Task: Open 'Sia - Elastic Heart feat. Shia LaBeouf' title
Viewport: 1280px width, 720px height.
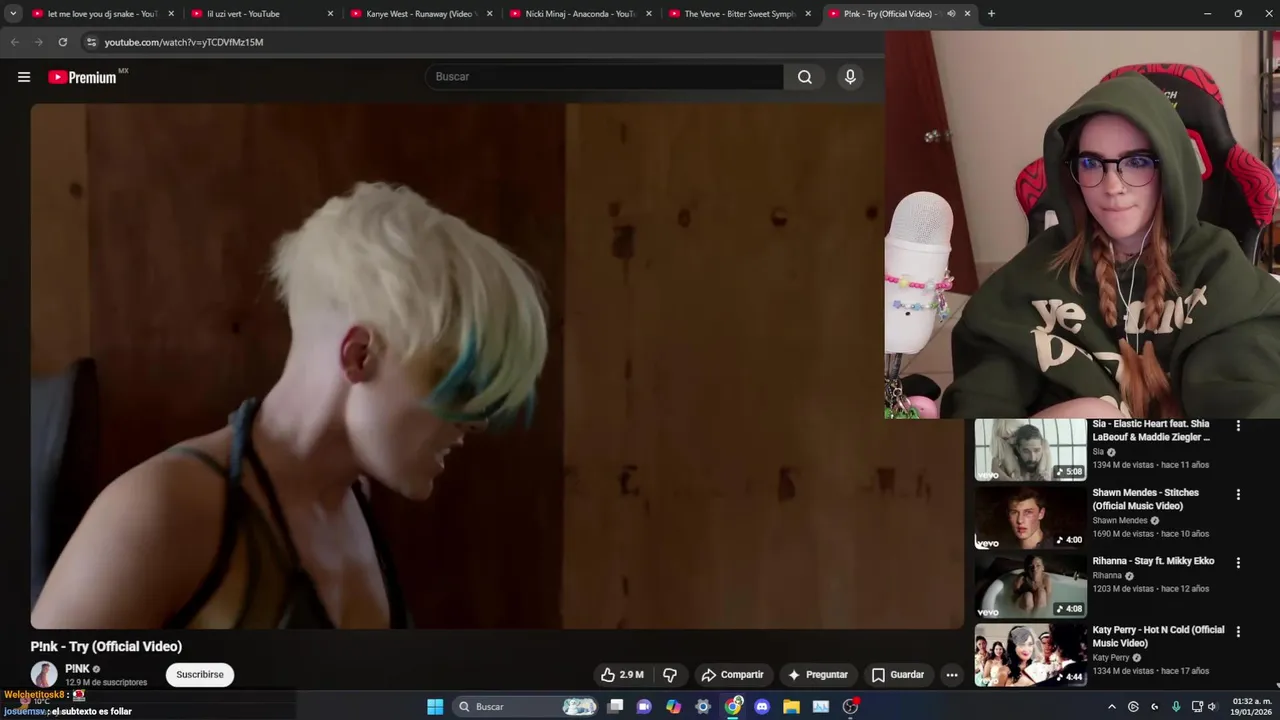Action: click(x=1151, y=430)
